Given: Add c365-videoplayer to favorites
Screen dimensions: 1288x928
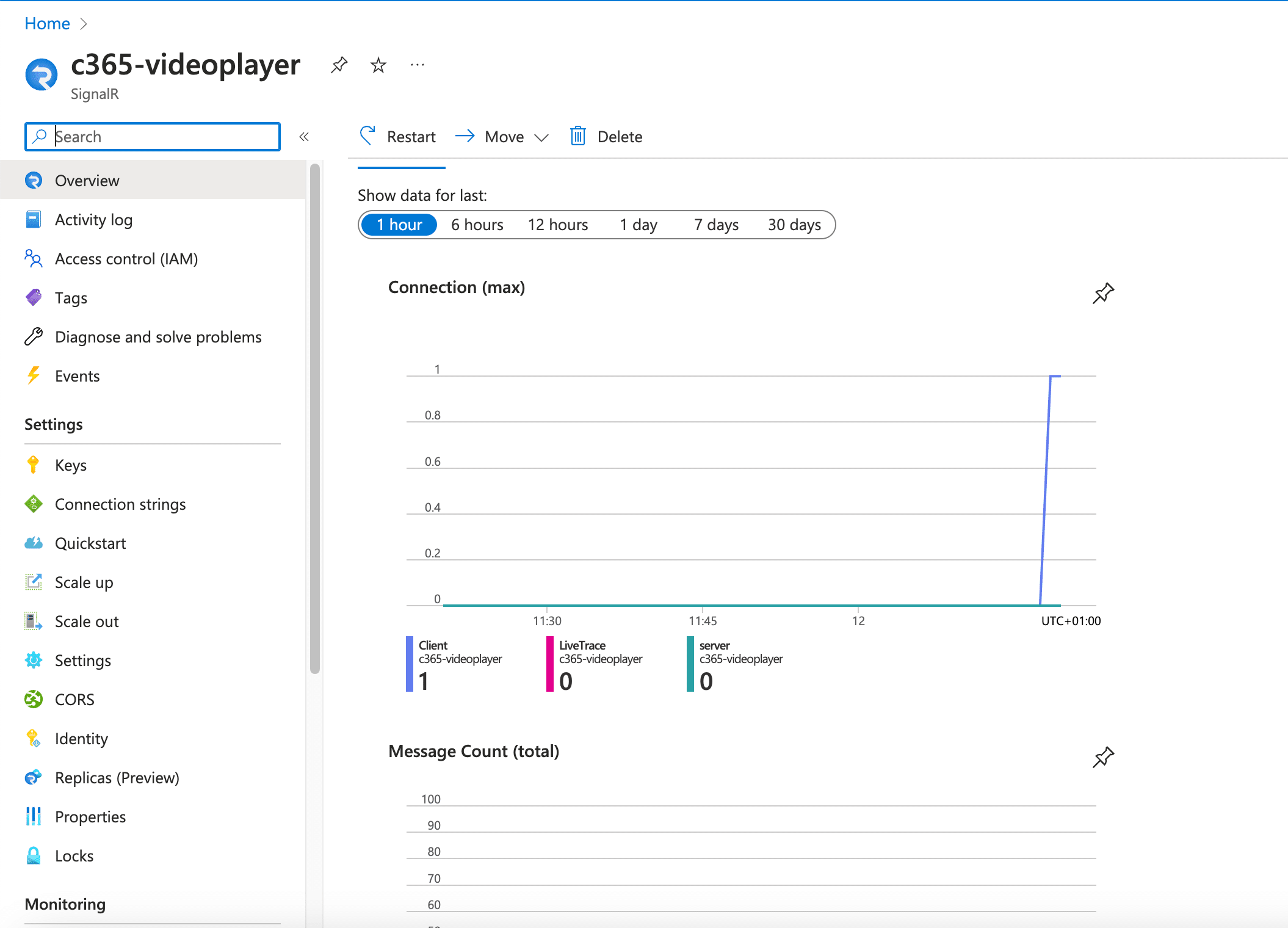Looking at the screenshot, I should tap(378, 65).
